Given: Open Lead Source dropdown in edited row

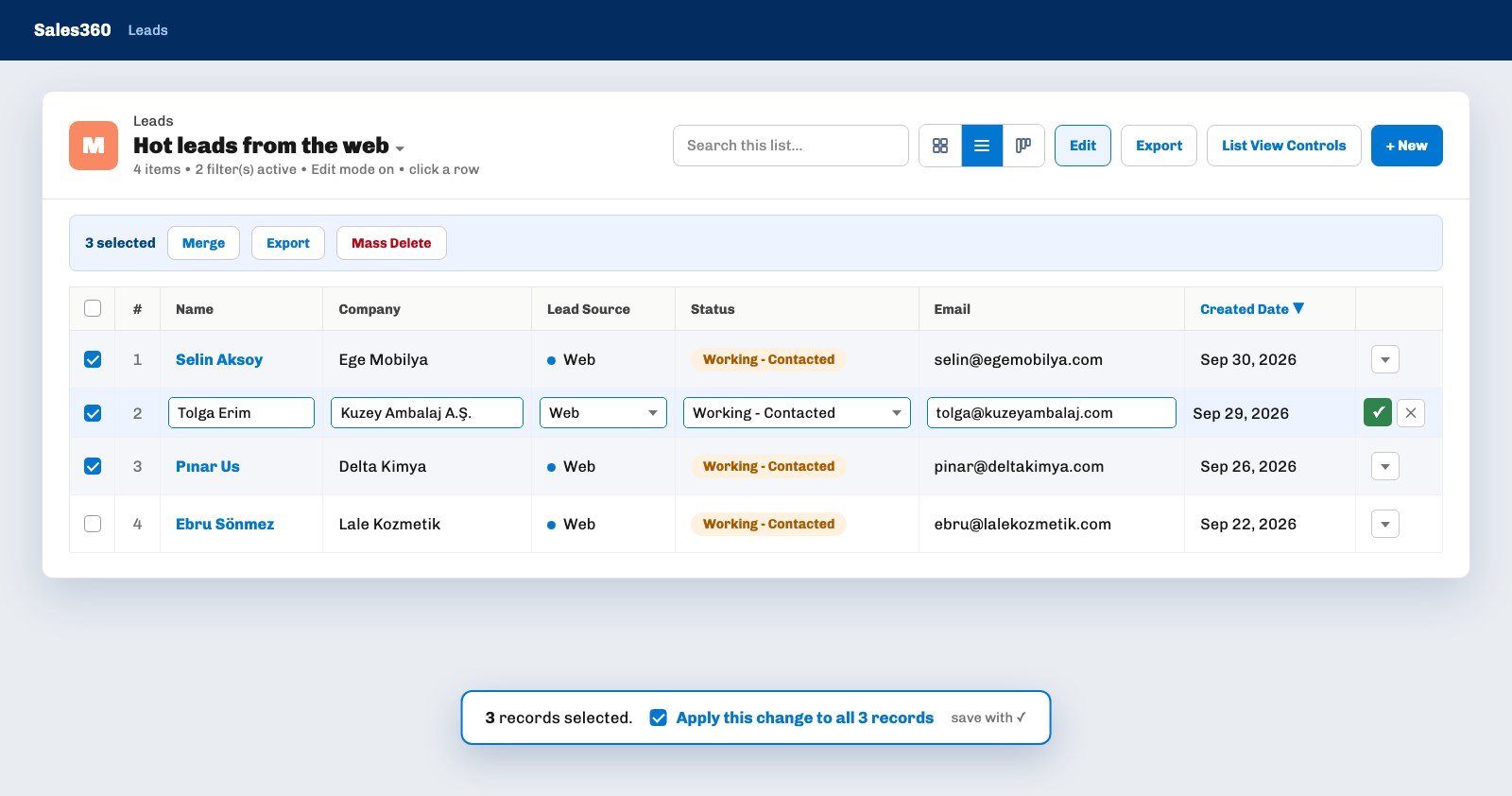Looking at the screenshot, I should (603, 413).
